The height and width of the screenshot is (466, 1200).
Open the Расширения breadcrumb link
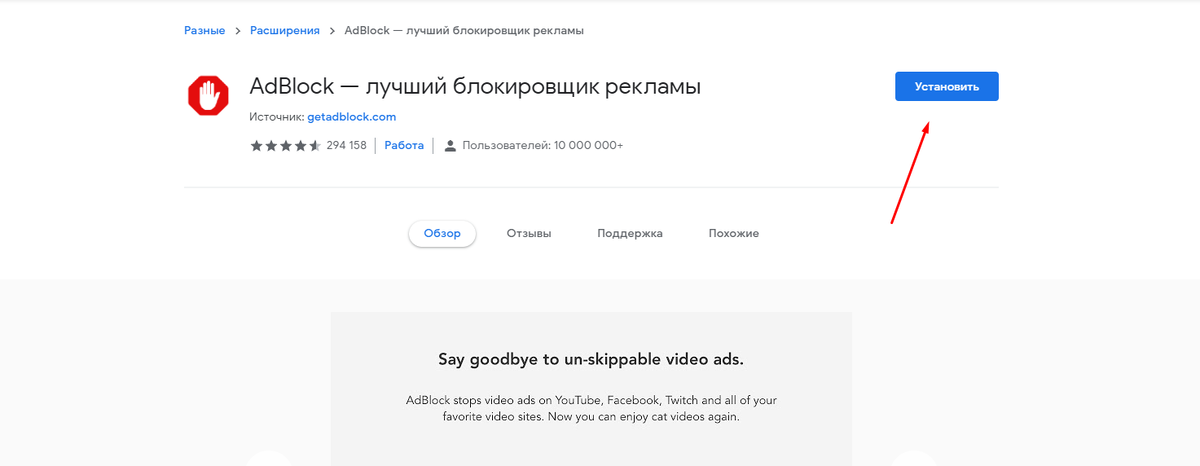point(284,31)
